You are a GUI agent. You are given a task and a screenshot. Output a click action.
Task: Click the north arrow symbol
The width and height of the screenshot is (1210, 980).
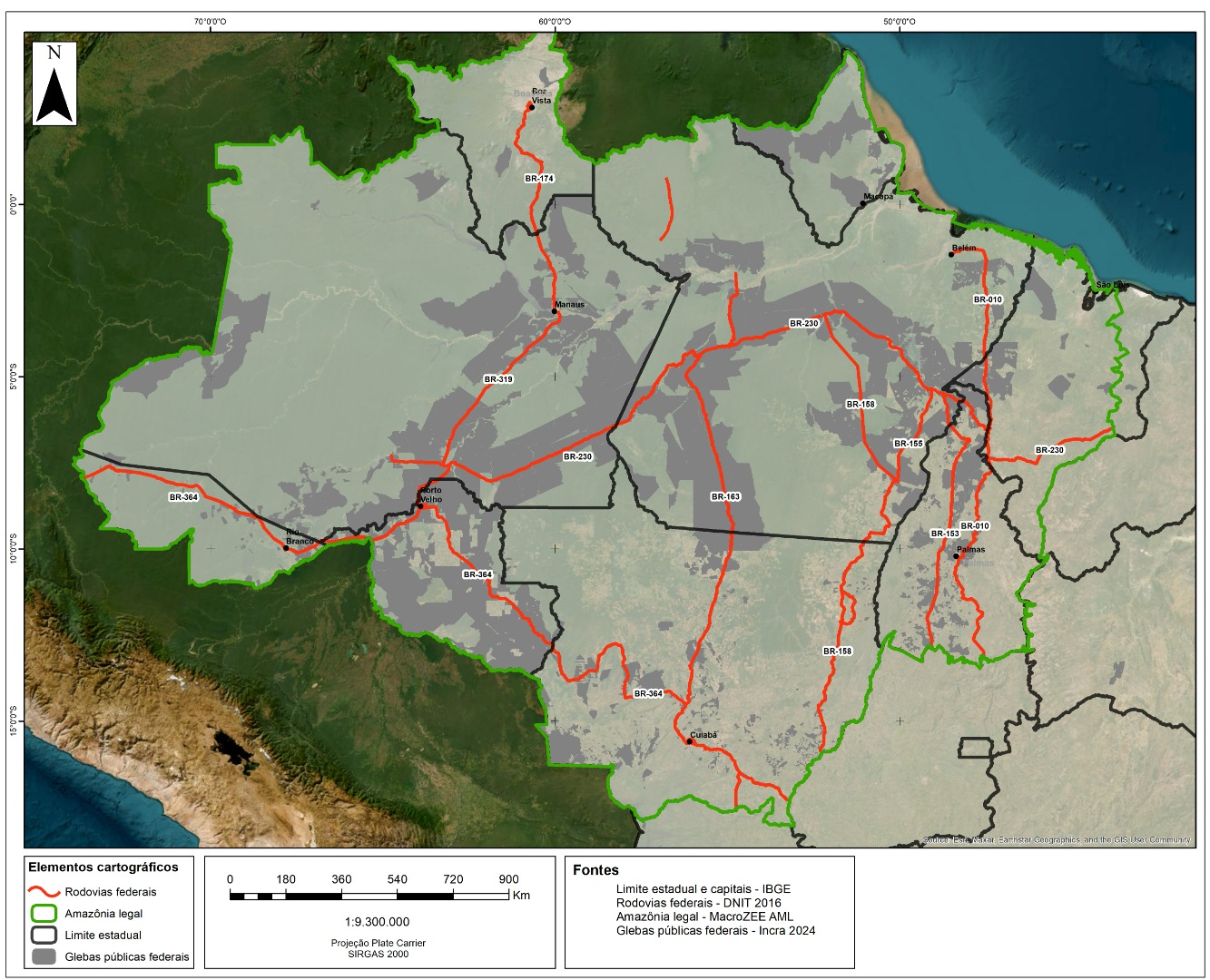click(54, 83)
